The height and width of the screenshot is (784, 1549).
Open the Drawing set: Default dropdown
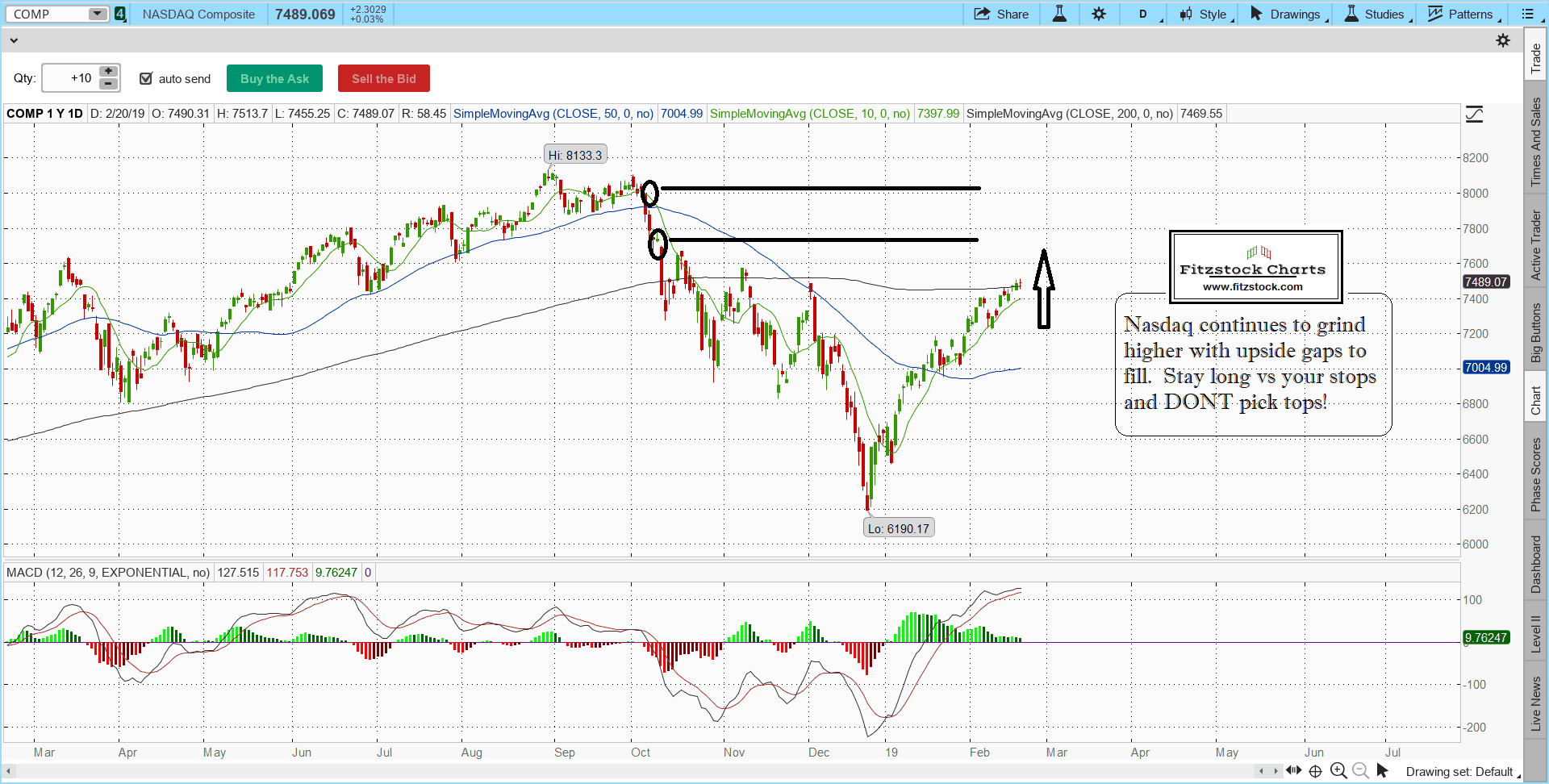pos(1461,772)
